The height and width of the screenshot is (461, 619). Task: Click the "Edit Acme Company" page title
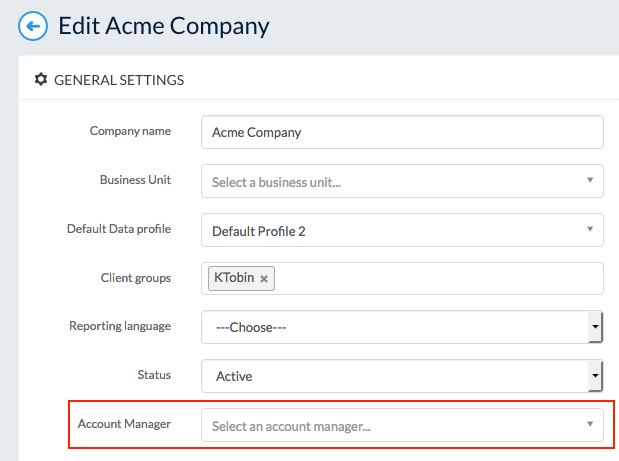click(x=164, y=26)
